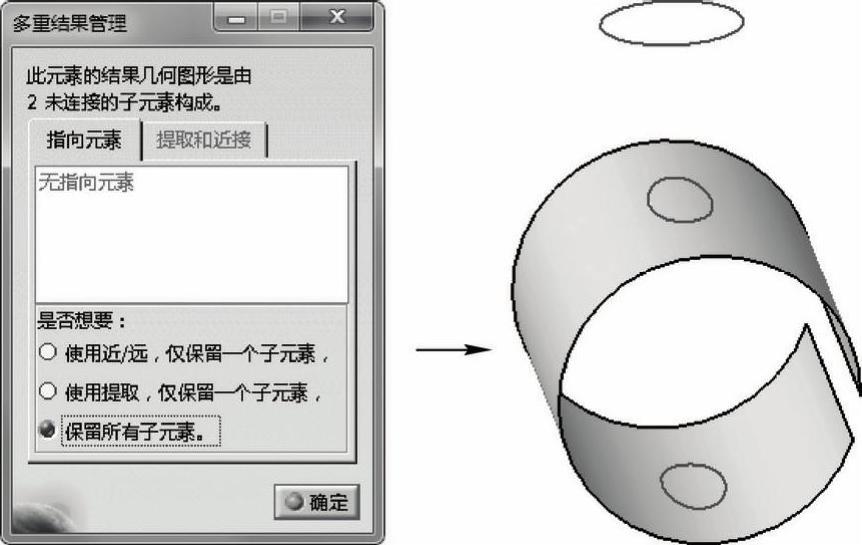Click inside the 无指向元素 list box
The height and width of the screenshot is (545, 862).
pos(191,234)
